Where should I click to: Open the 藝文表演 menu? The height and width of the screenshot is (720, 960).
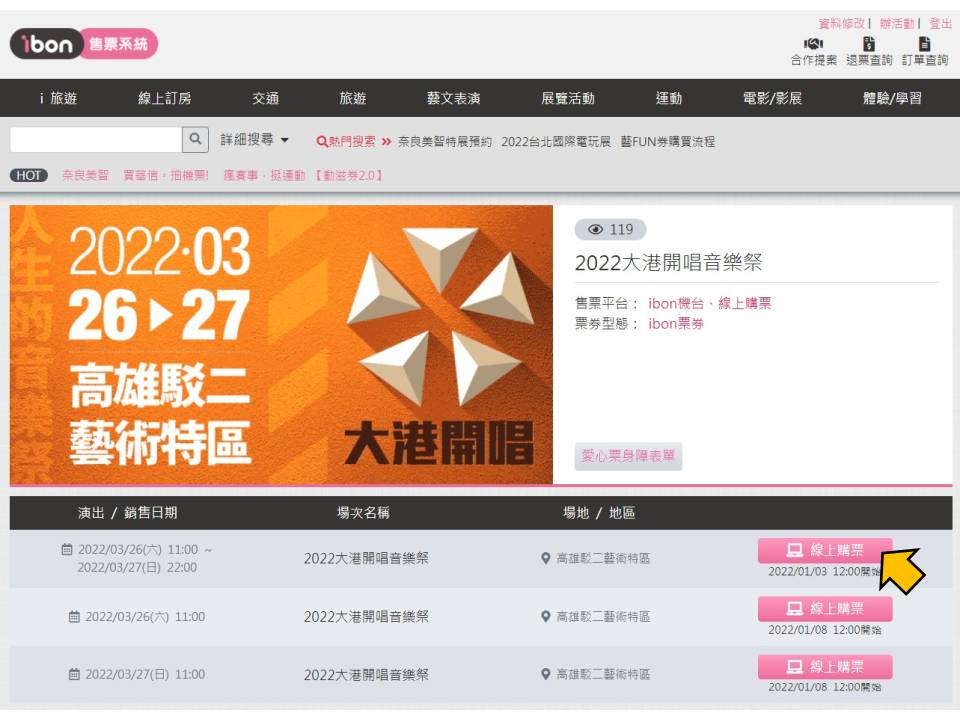tap(454, 98)
